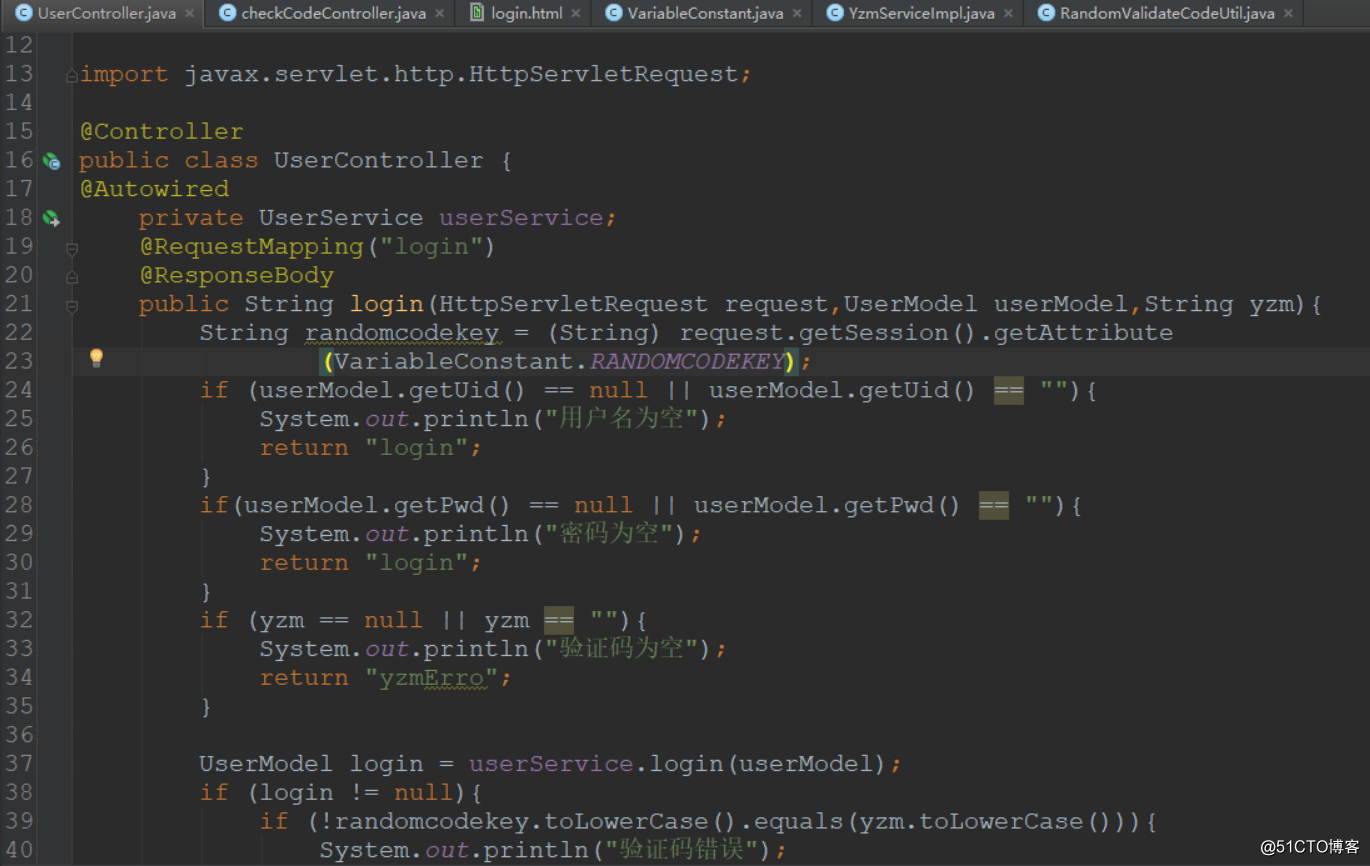Viewport: 1370px width, 866px height.
Task: Click the login != null condition on line 38
Action: click(x=355, y=792)
